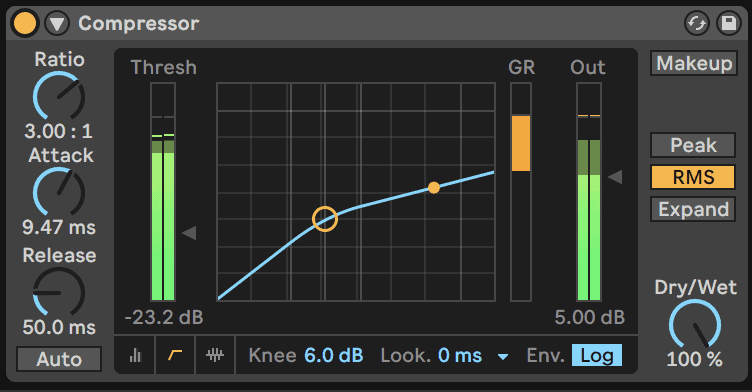Image resolution: width=752 pixels, height=392 pixels.
Task: Switch to Expand mode
Action: click(693, 209)
